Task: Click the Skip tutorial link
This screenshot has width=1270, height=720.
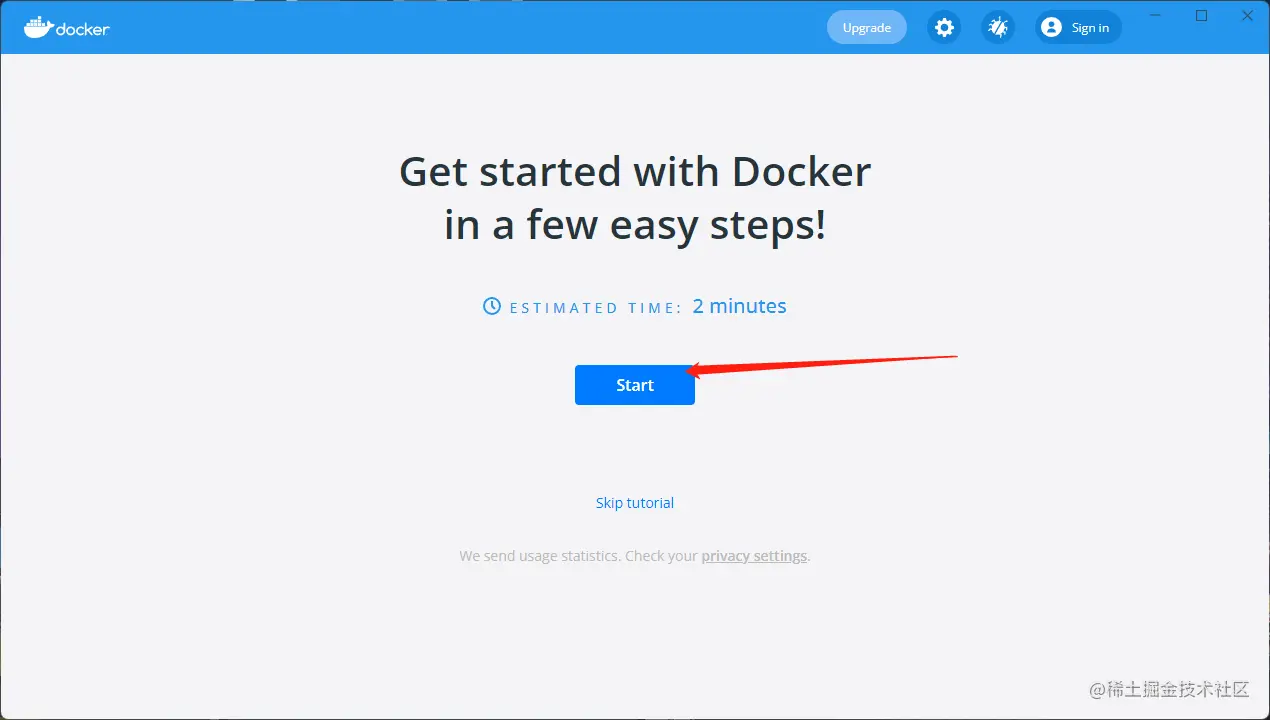Action: tap(635, 503)
